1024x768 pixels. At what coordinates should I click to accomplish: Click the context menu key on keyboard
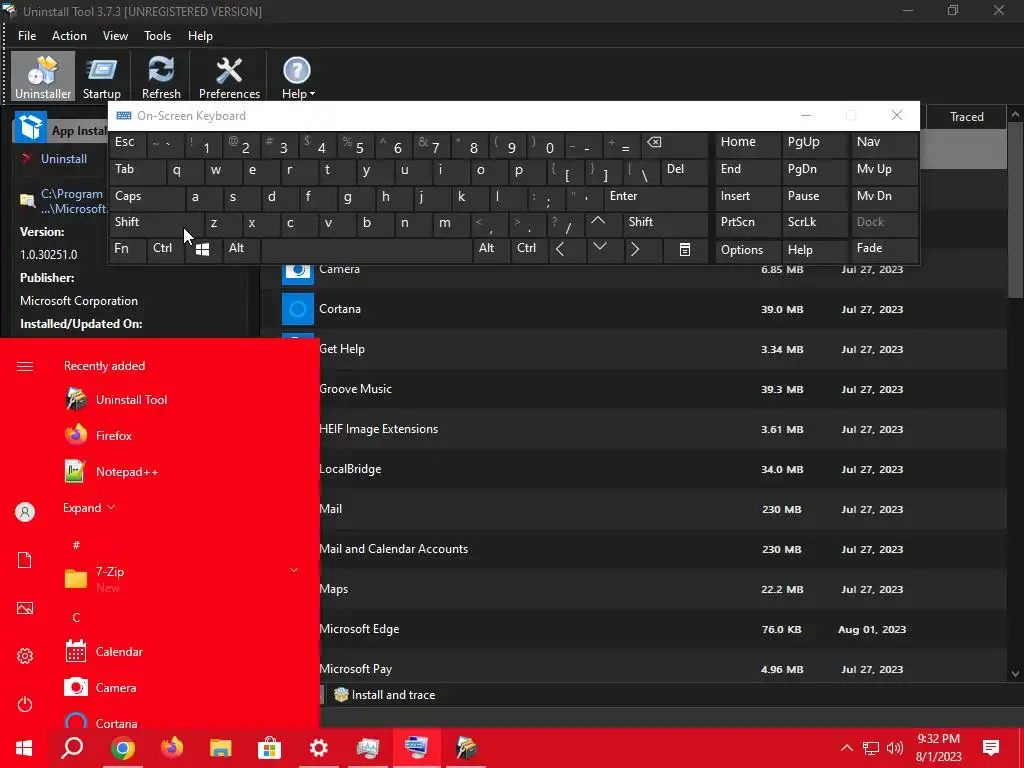coord(685,249)
